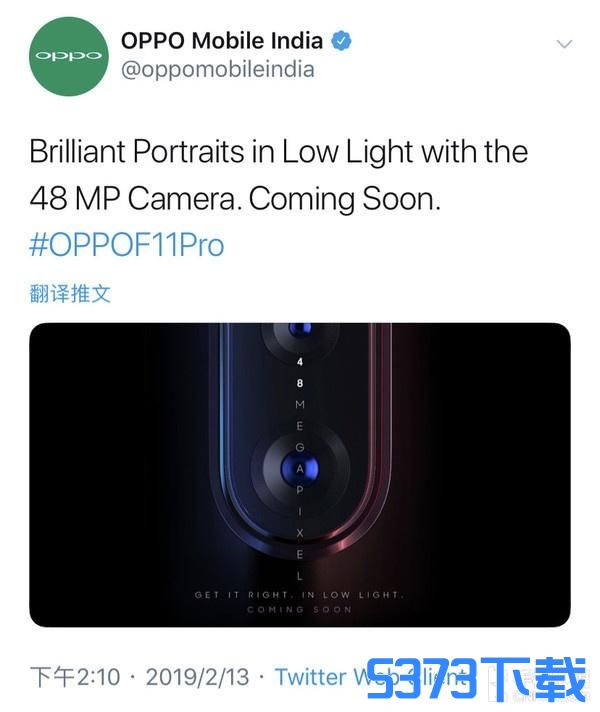Click the 5373下载 watermark logo

click(x=476, y=678)
